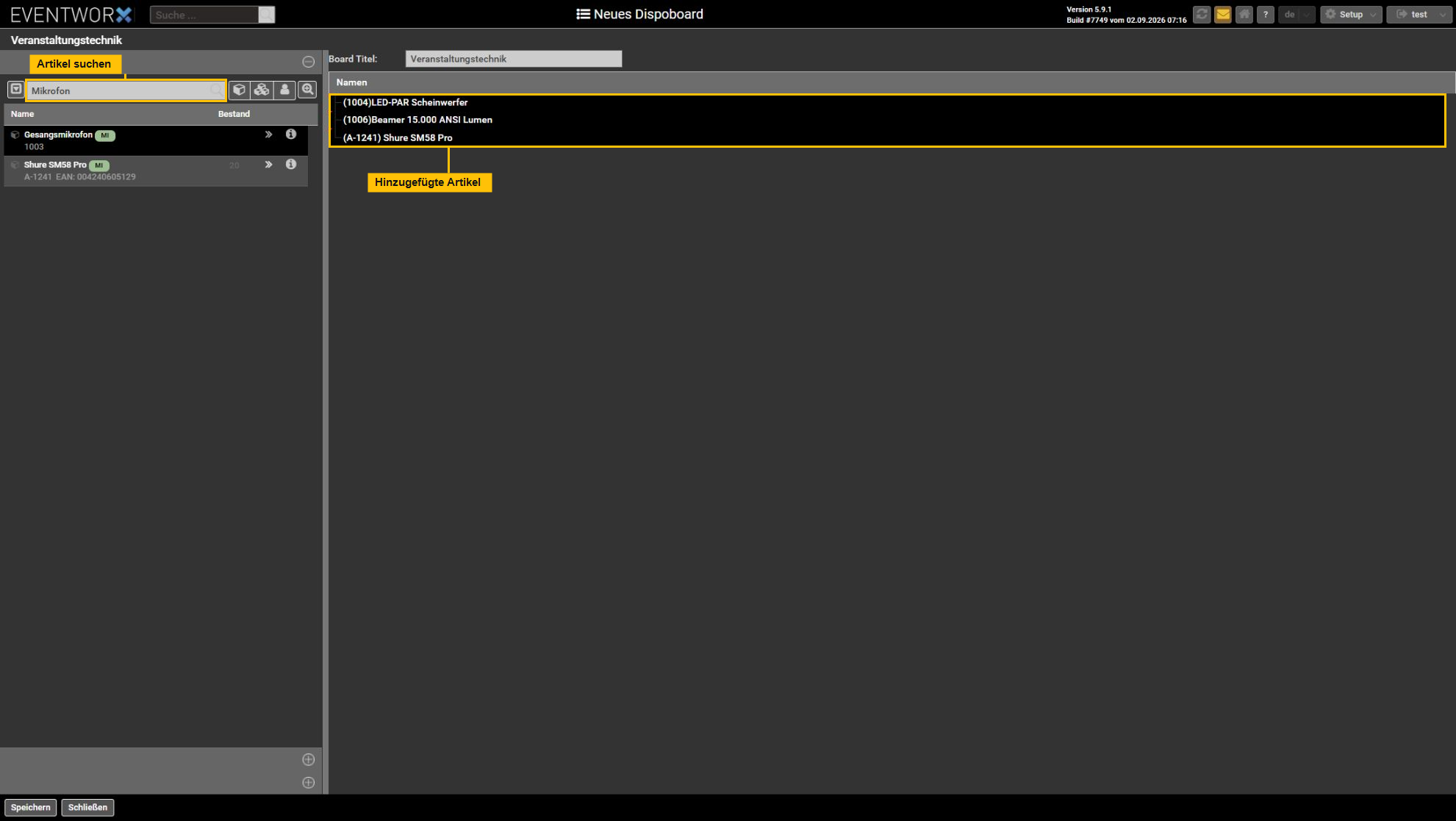The height and width of the screenshot is (821, 1456).
Task: Select the (1004)LED-PAR Scheinwerfer row
Action: pyautogui.click(x=887, y=103)
